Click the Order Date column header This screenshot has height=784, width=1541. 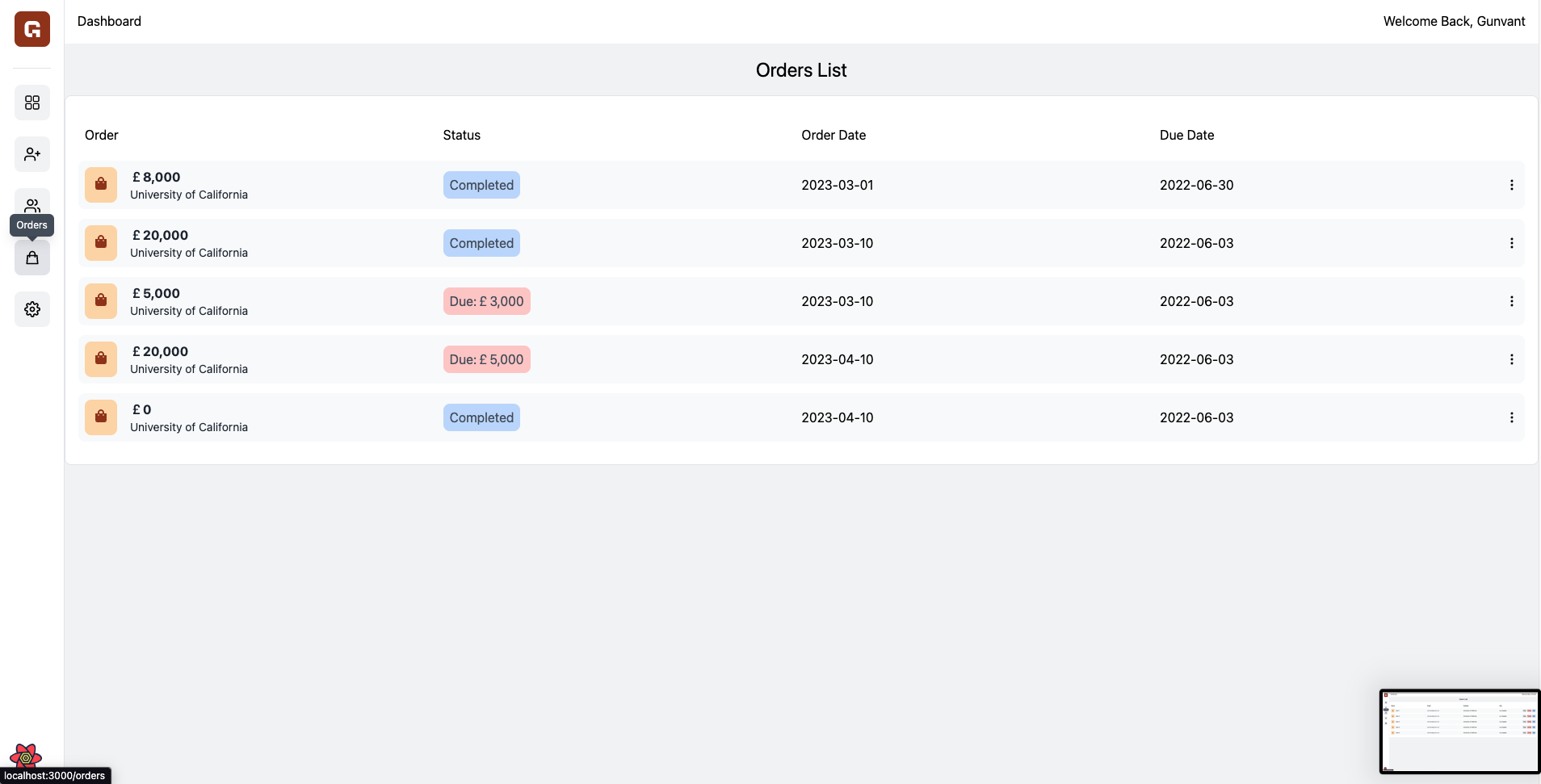point(833,135)
